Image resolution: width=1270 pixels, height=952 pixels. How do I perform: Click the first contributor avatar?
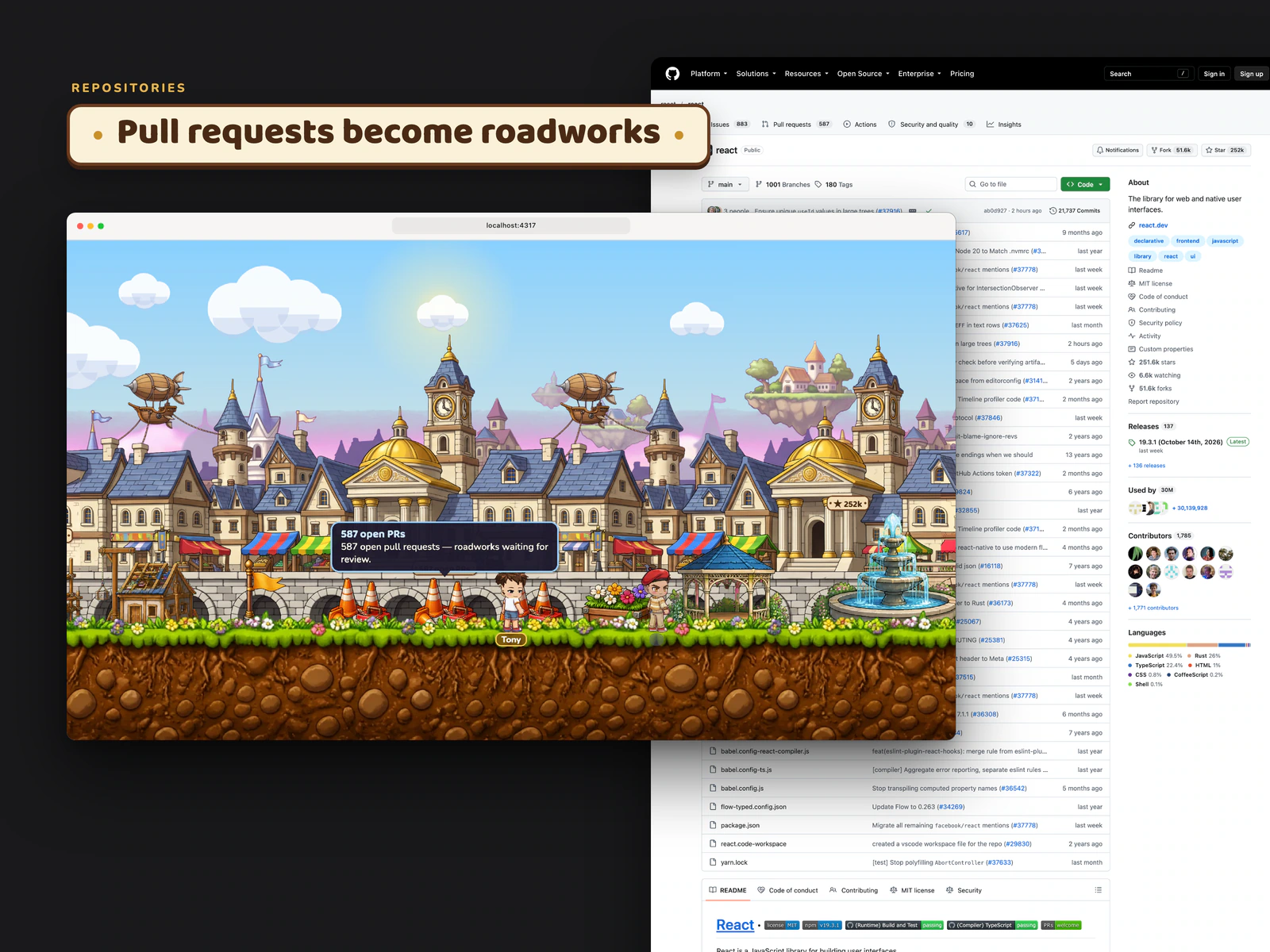tap(1136, 554)
